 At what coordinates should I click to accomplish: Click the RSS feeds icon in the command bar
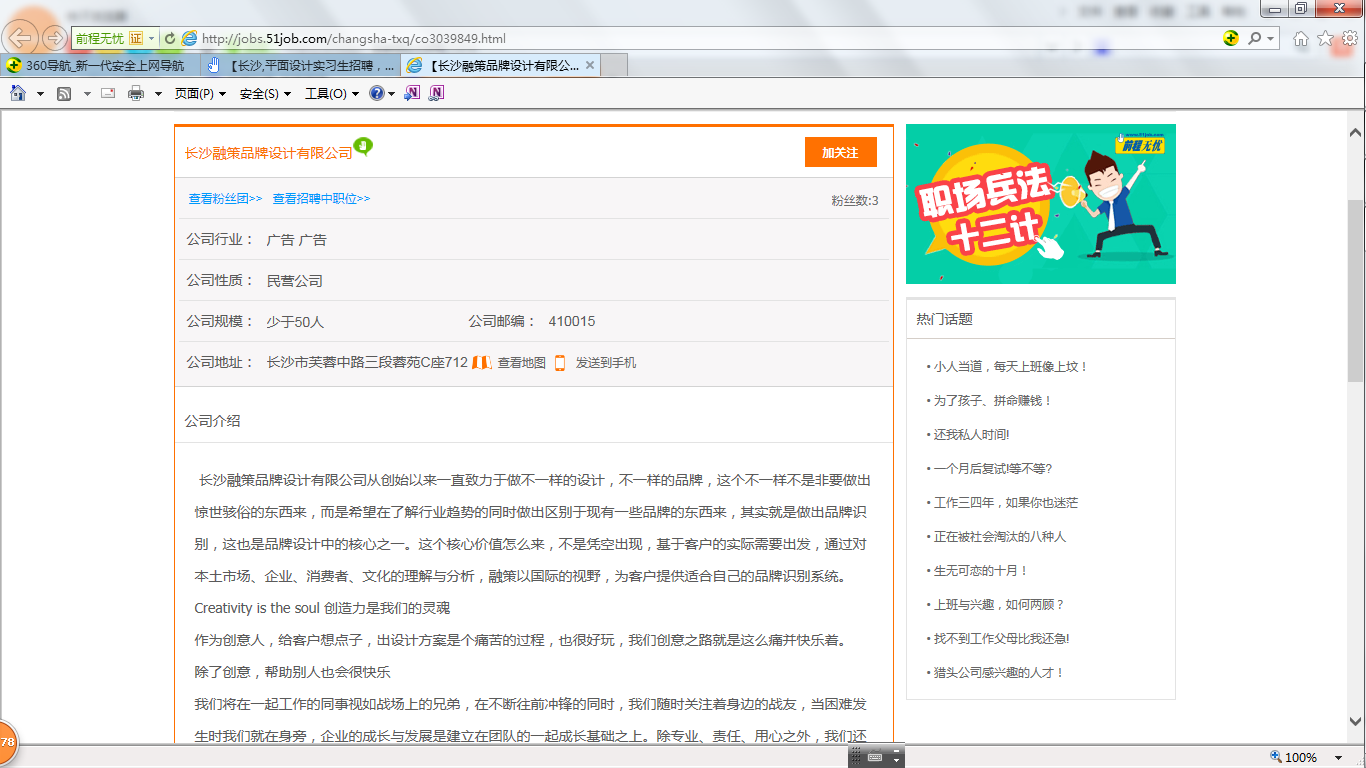tap(64, 93)
